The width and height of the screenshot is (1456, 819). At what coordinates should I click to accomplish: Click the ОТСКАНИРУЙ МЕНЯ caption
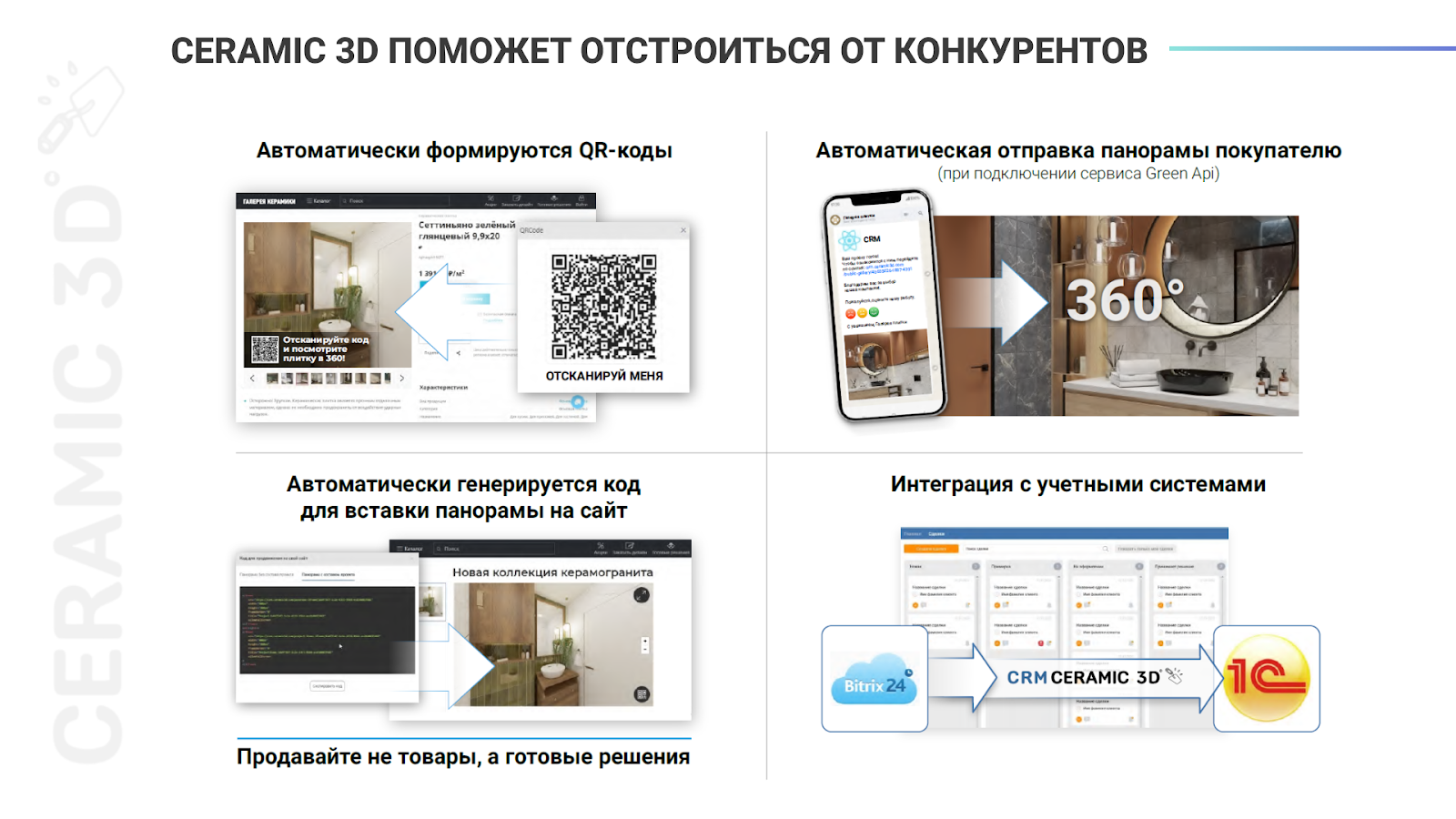click(x=604, y=376)
